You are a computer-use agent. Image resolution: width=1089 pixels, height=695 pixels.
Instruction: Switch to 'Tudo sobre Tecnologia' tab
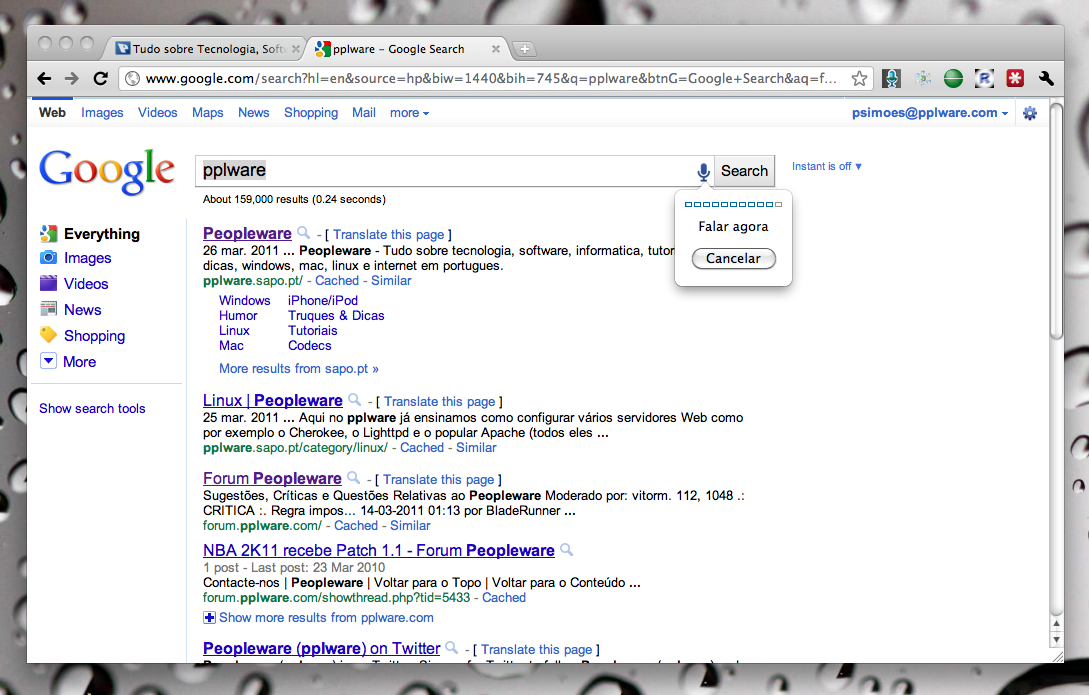pyautogui.click(x=207, y=49)
